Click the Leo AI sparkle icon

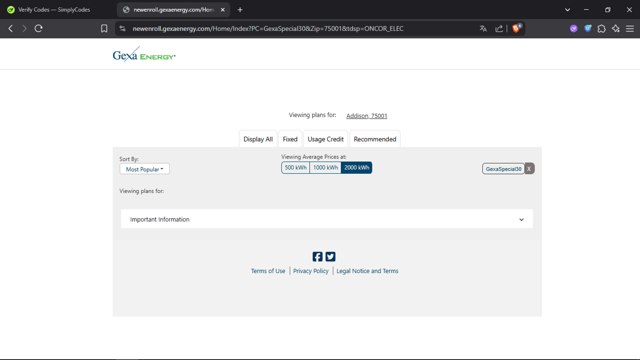pos(616,29)
